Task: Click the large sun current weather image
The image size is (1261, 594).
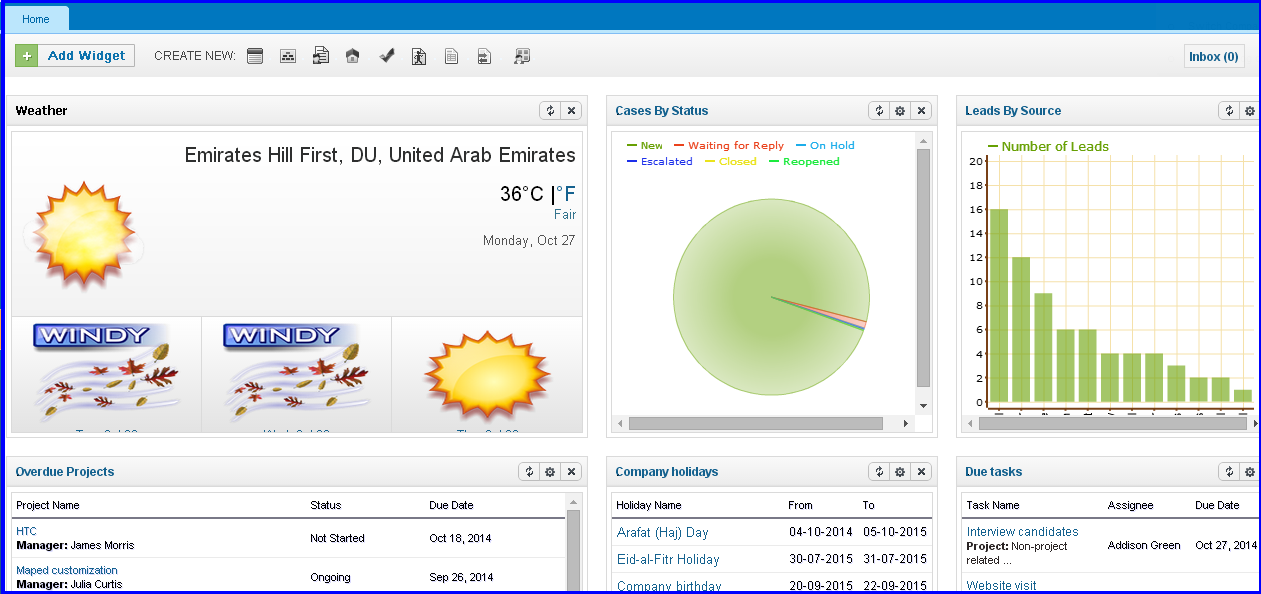Action: [x=83, y=236]
